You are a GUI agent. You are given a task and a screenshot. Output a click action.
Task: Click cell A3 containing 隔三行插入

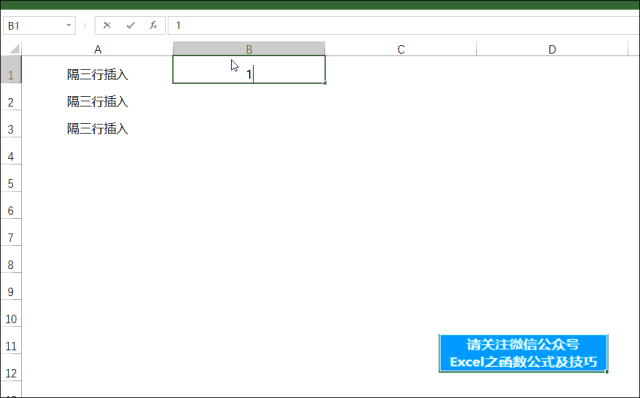pyautogui.click(x=98, y=129)
